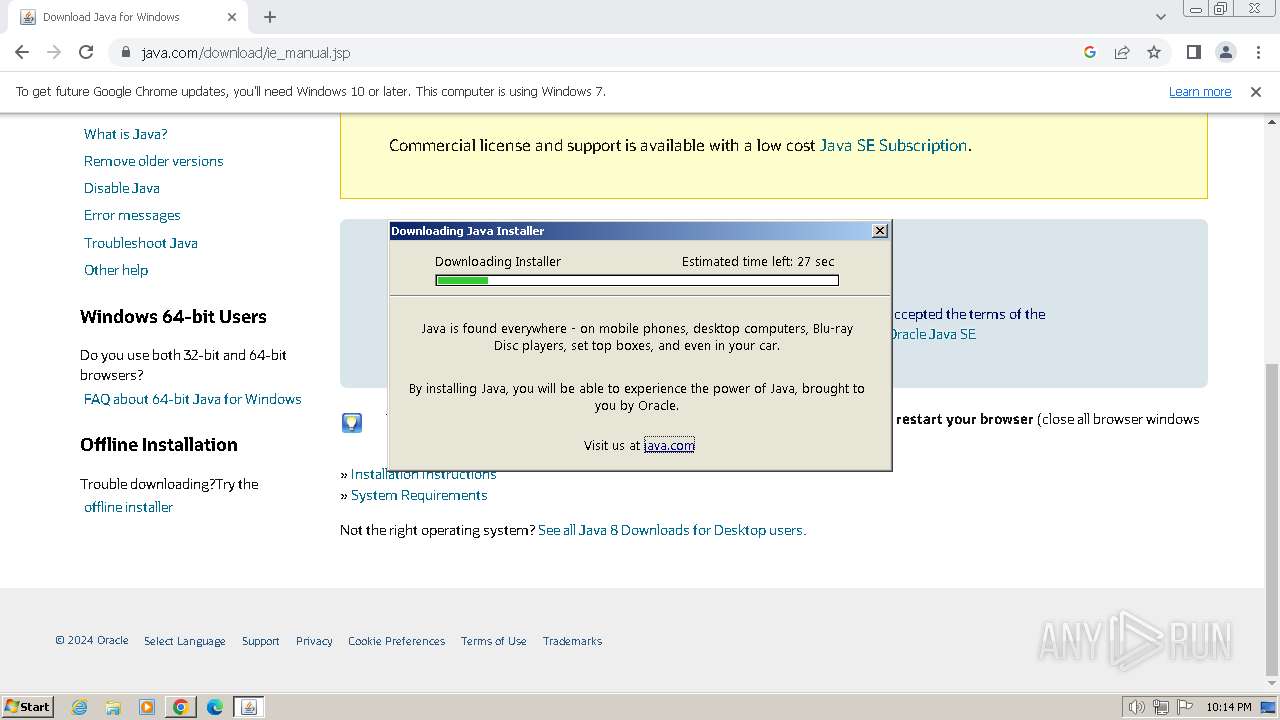
Task: Open the Privacy footer link
Action: pos(314,641)
